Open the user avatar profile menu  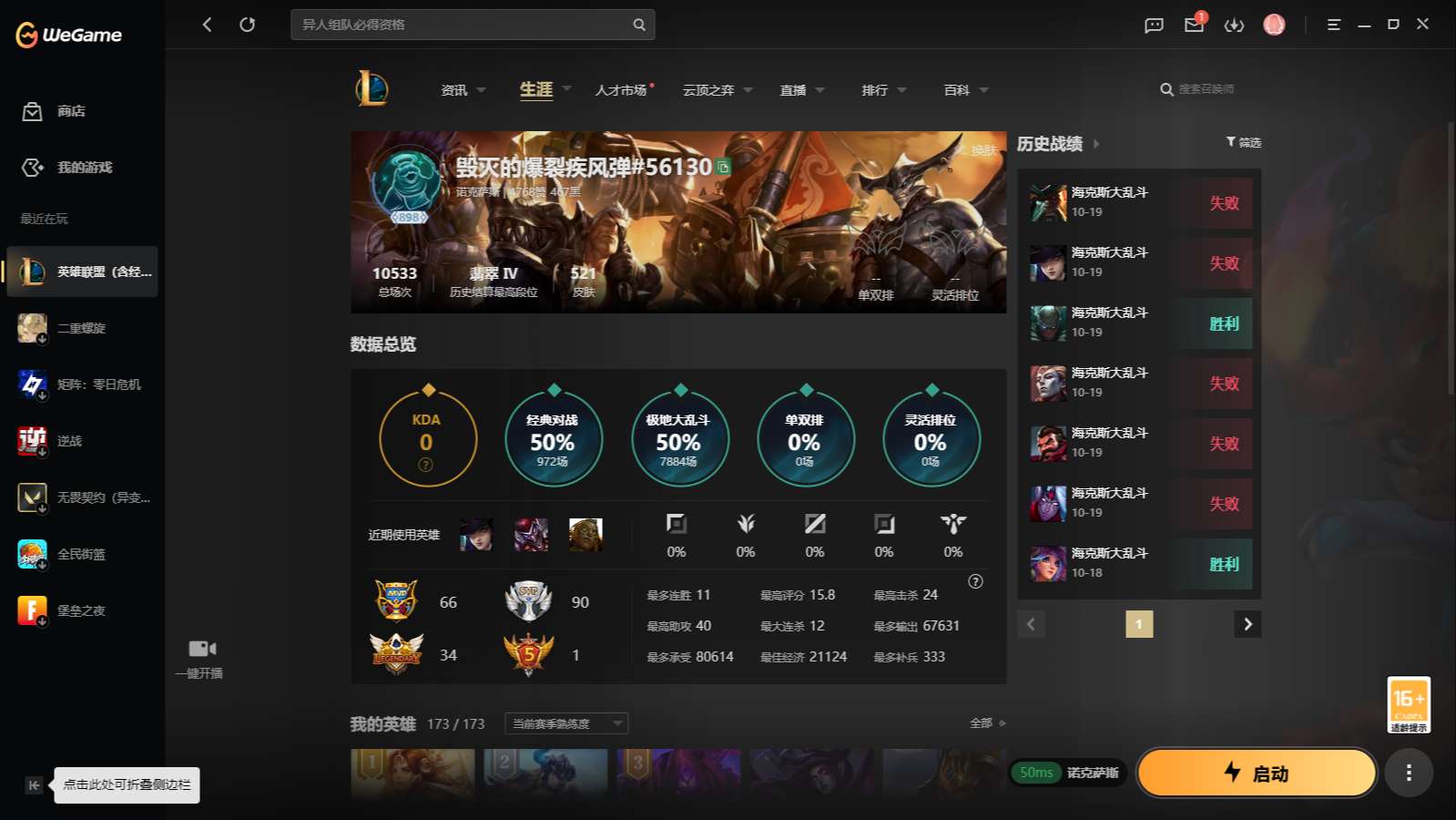pyautogui.click(x=1274, y=25)
